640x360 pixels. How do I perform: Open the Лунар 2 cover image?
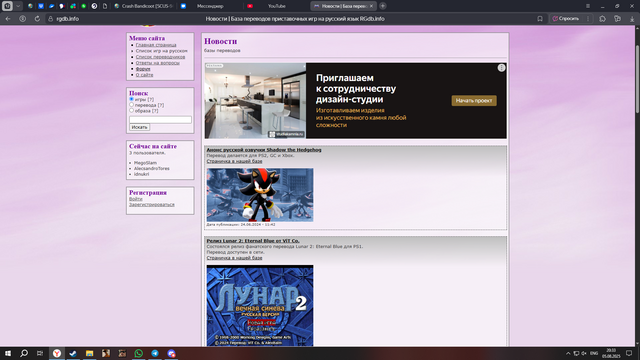coord(260,306)
